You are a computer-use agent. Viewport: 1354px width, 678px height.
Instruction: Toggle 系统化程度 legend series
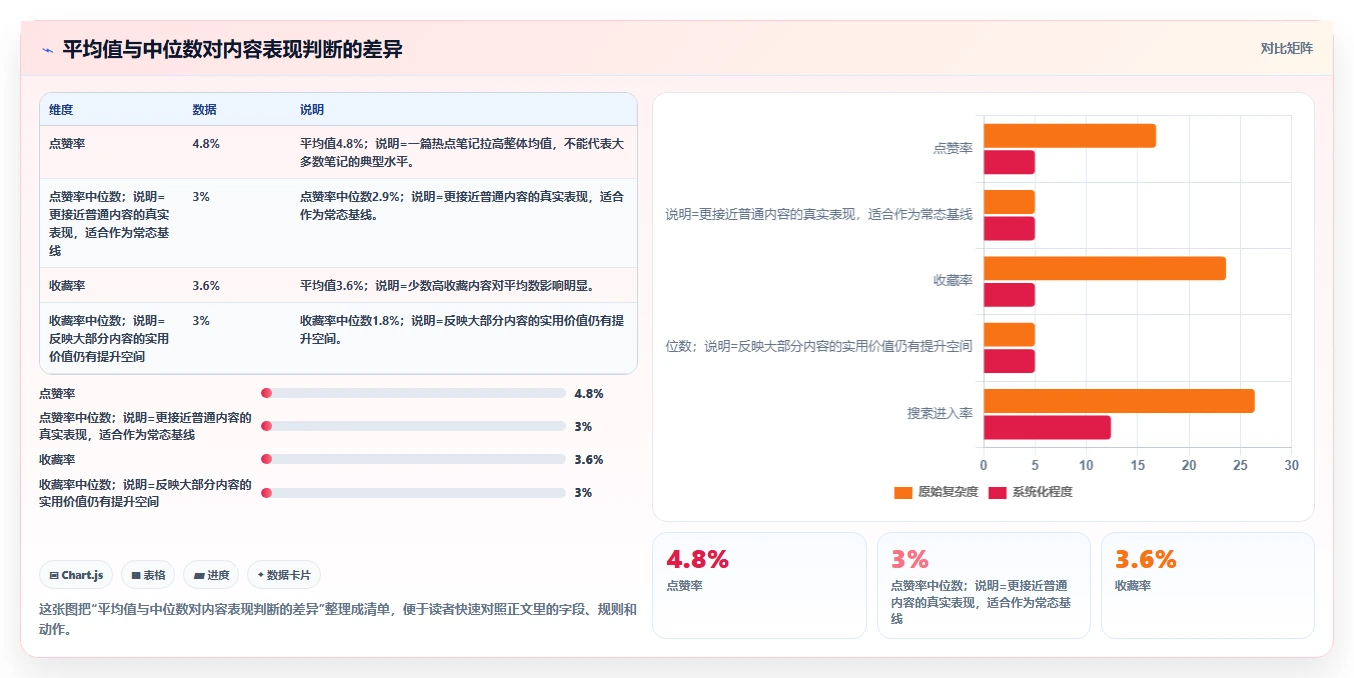point(1030,492)
